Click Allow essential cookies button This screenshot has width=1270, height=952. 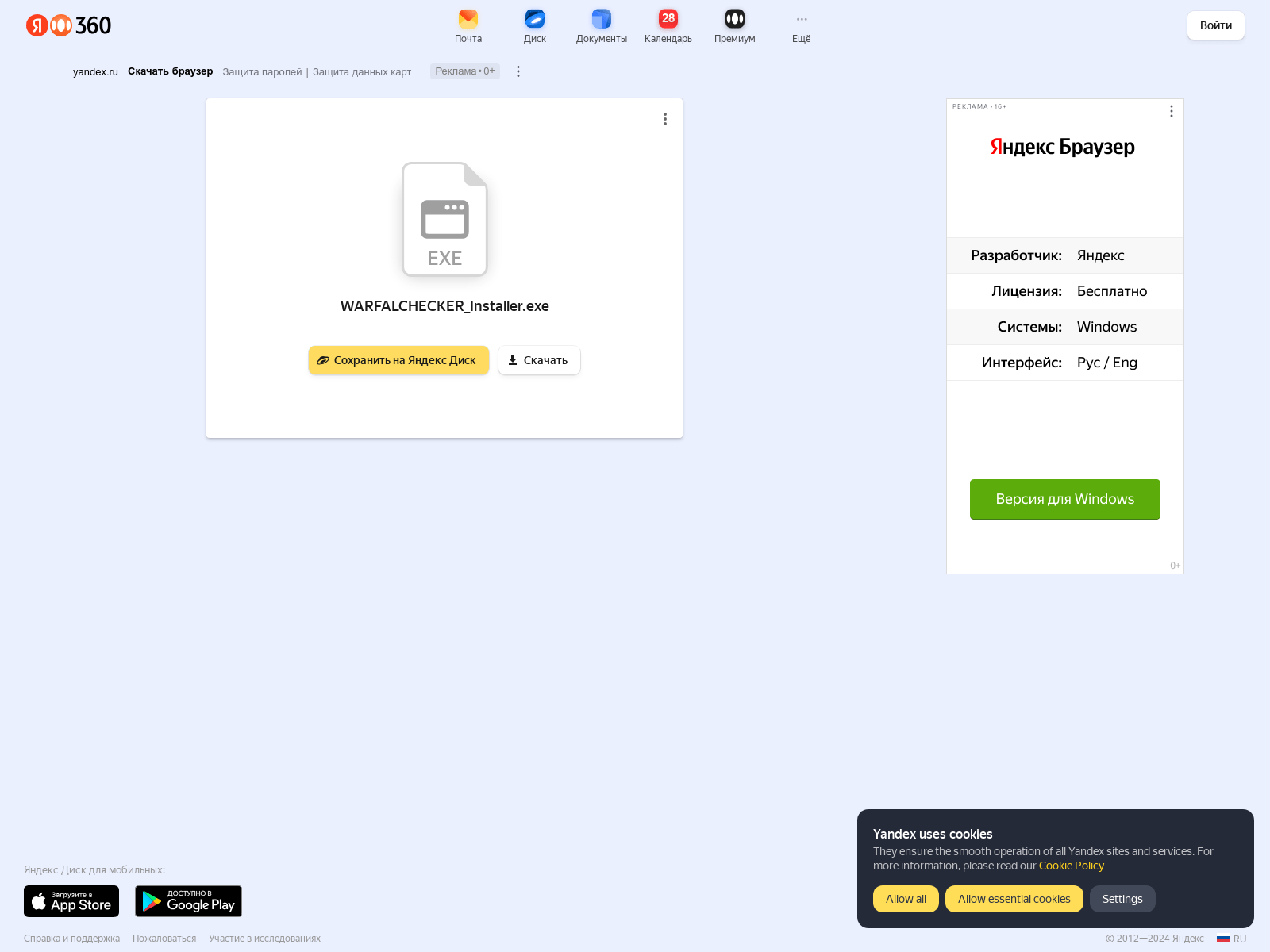coord(1014,899)
